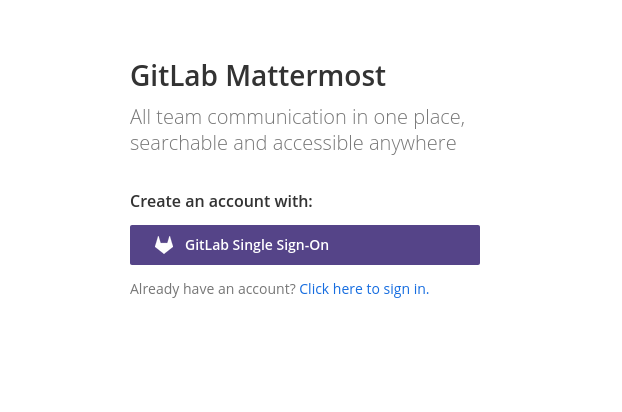Click the empty right side of purple button
The image size is (622, 412).
point(405,245)
